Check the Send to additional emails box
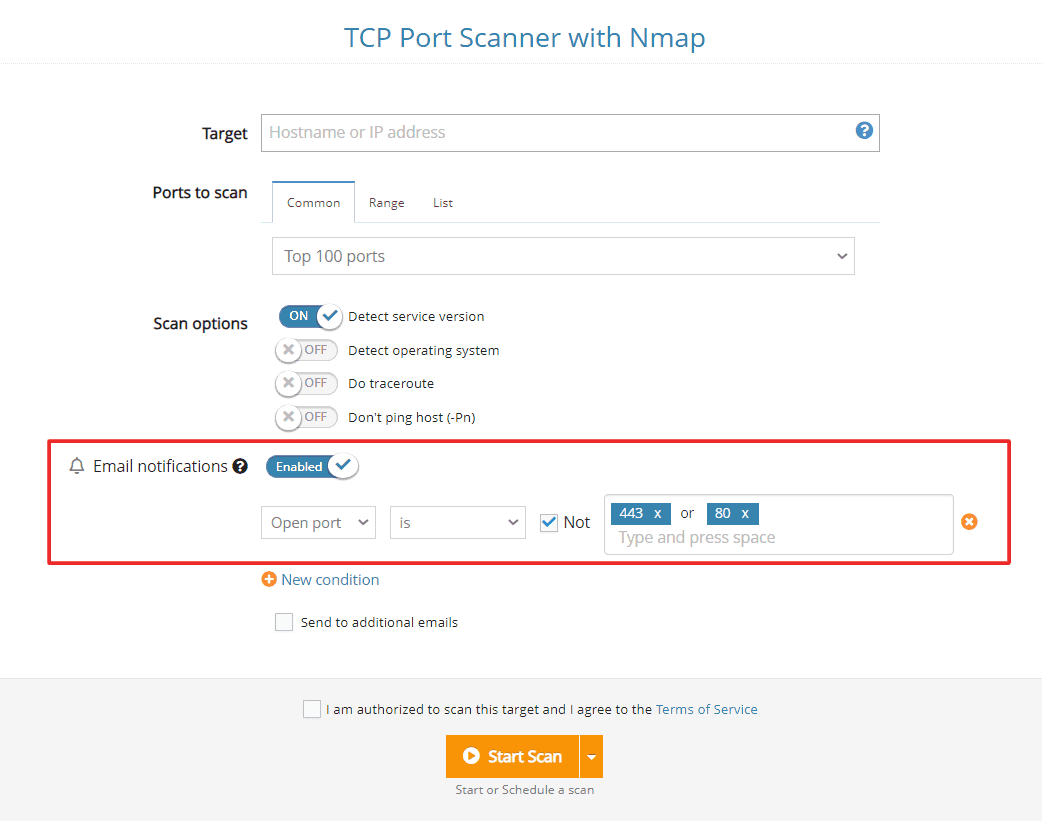The height and width of the screenshot is (827, 1042). click(283, 621)
